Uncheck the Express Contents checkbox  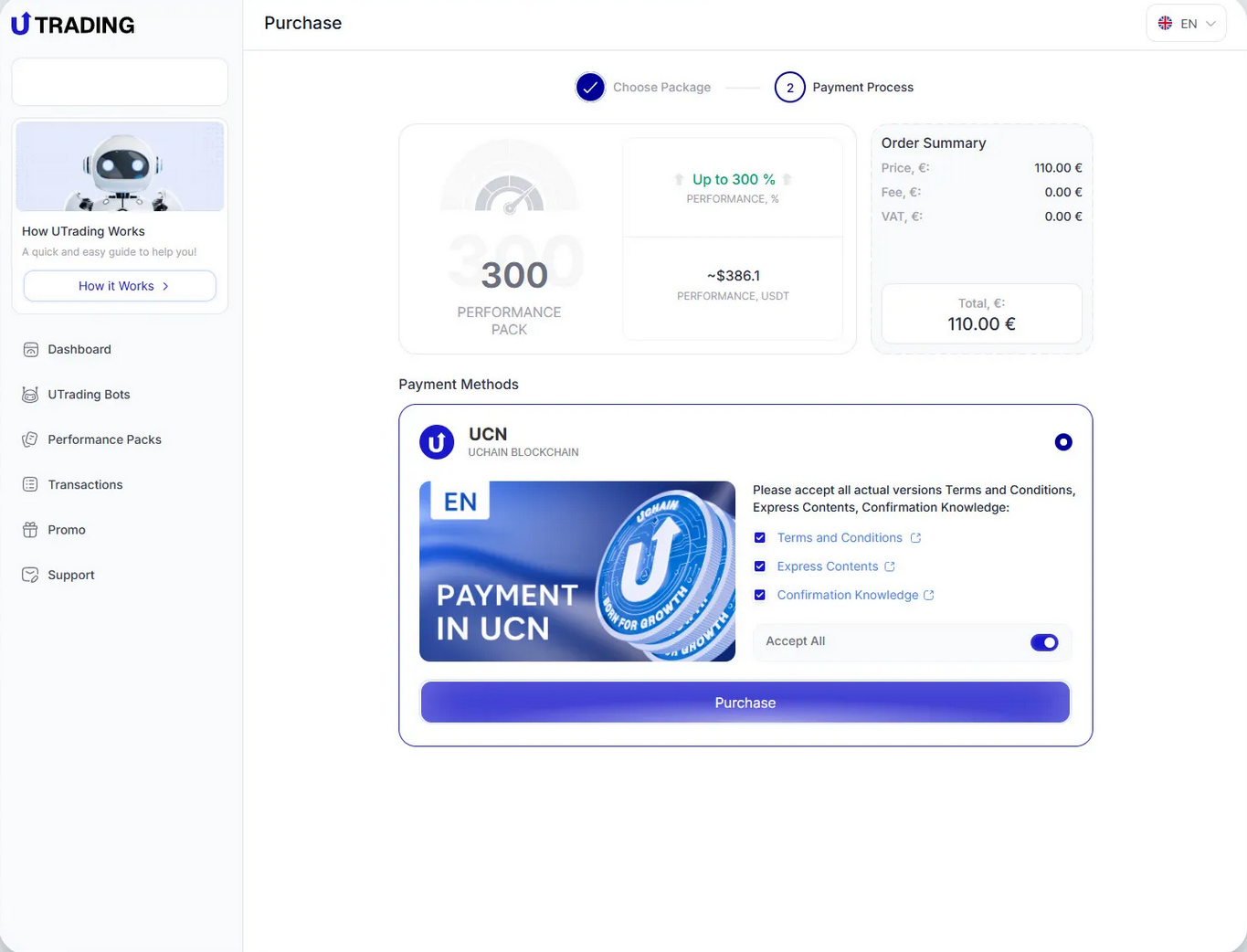point(759,566)
